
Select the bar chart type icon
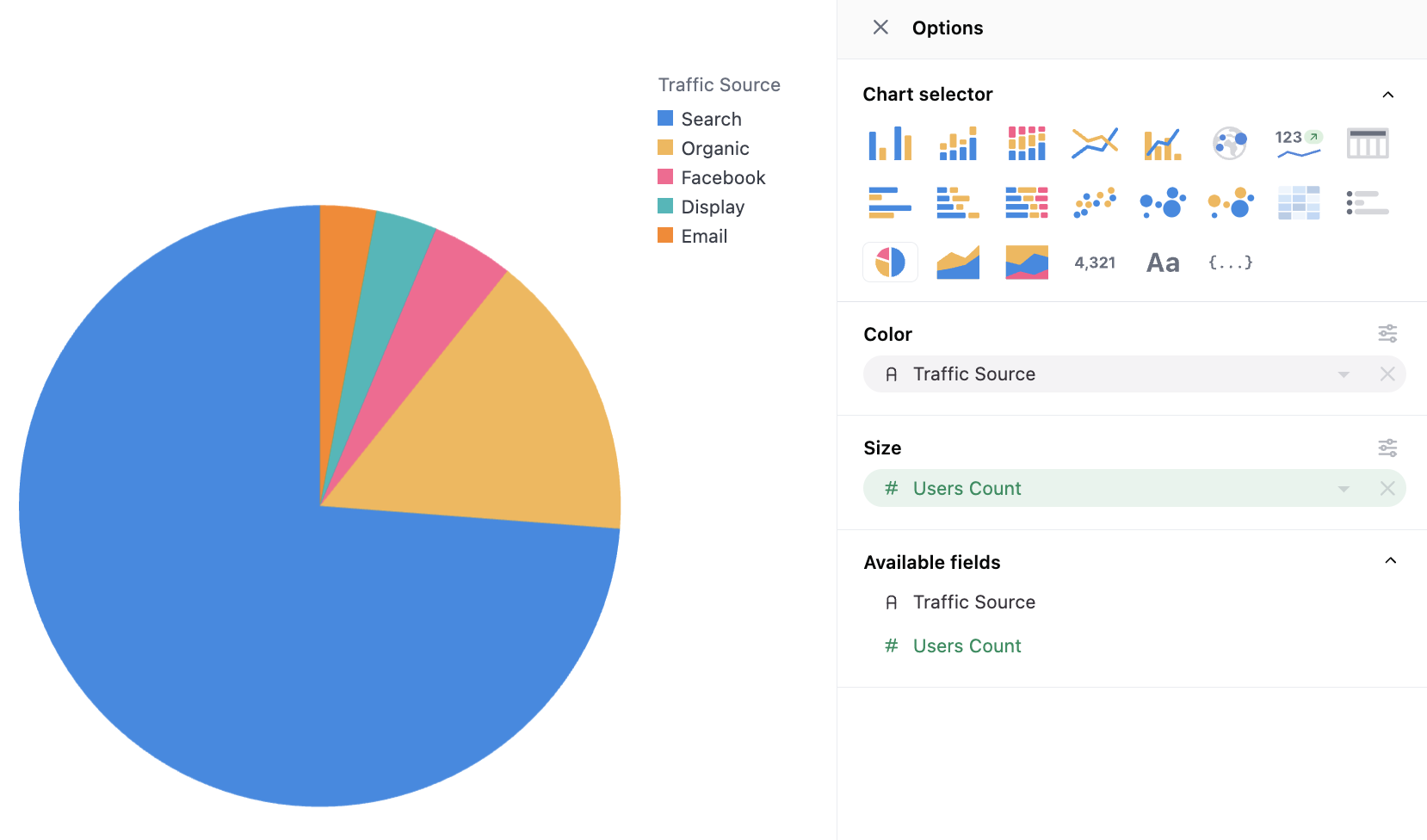[890, 144]
